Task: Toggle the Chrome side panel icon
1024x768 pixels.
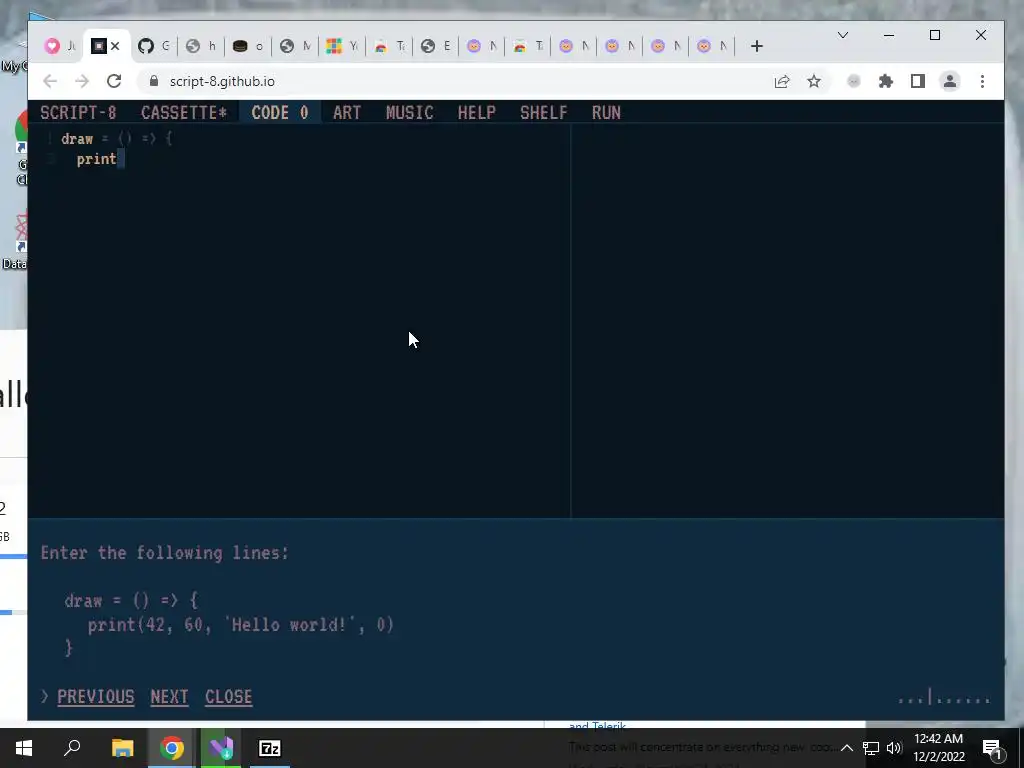Action: coord(918,81)
